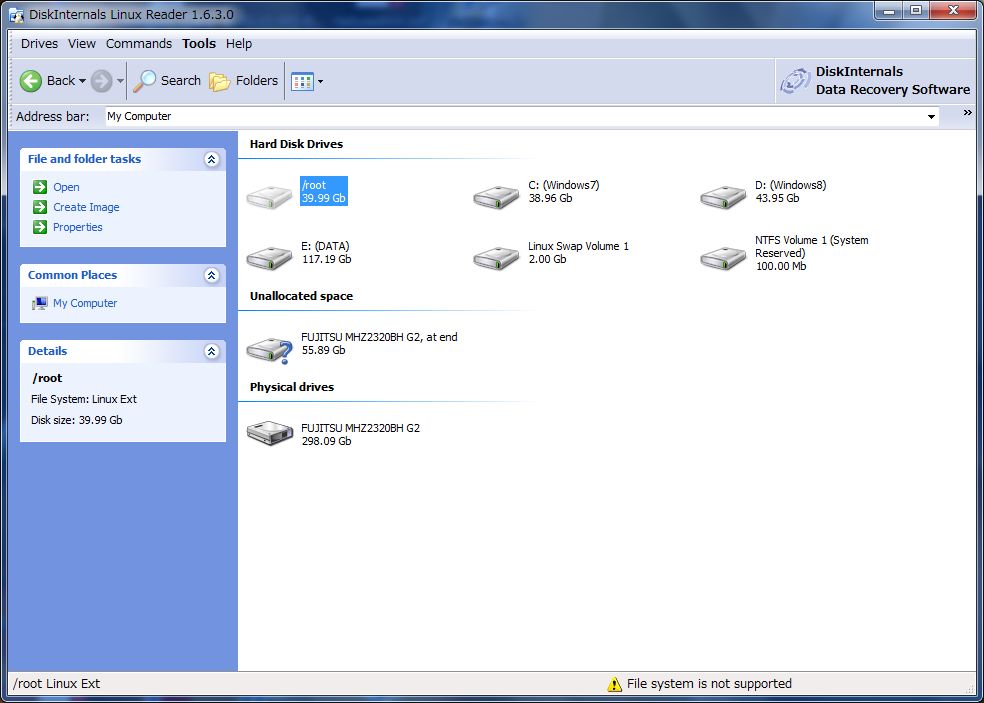Go to My Computer link in Common Places
The height and width of the screenshot is (703, 984).
tap(85, 303)
